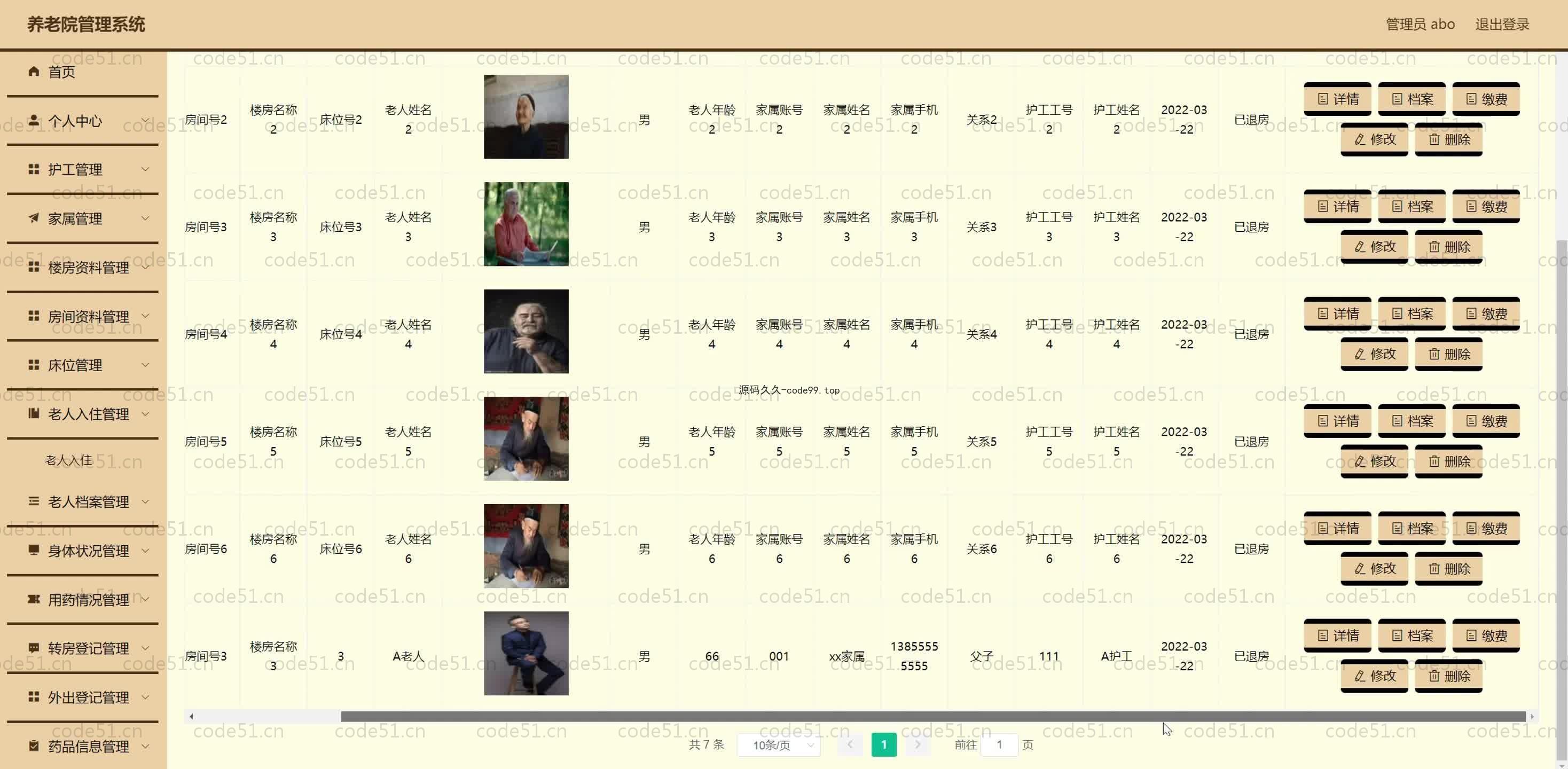Click 删除 button for A老人 row
This screenshot has height=769, width=1568.
click(x=1449, y=676)
